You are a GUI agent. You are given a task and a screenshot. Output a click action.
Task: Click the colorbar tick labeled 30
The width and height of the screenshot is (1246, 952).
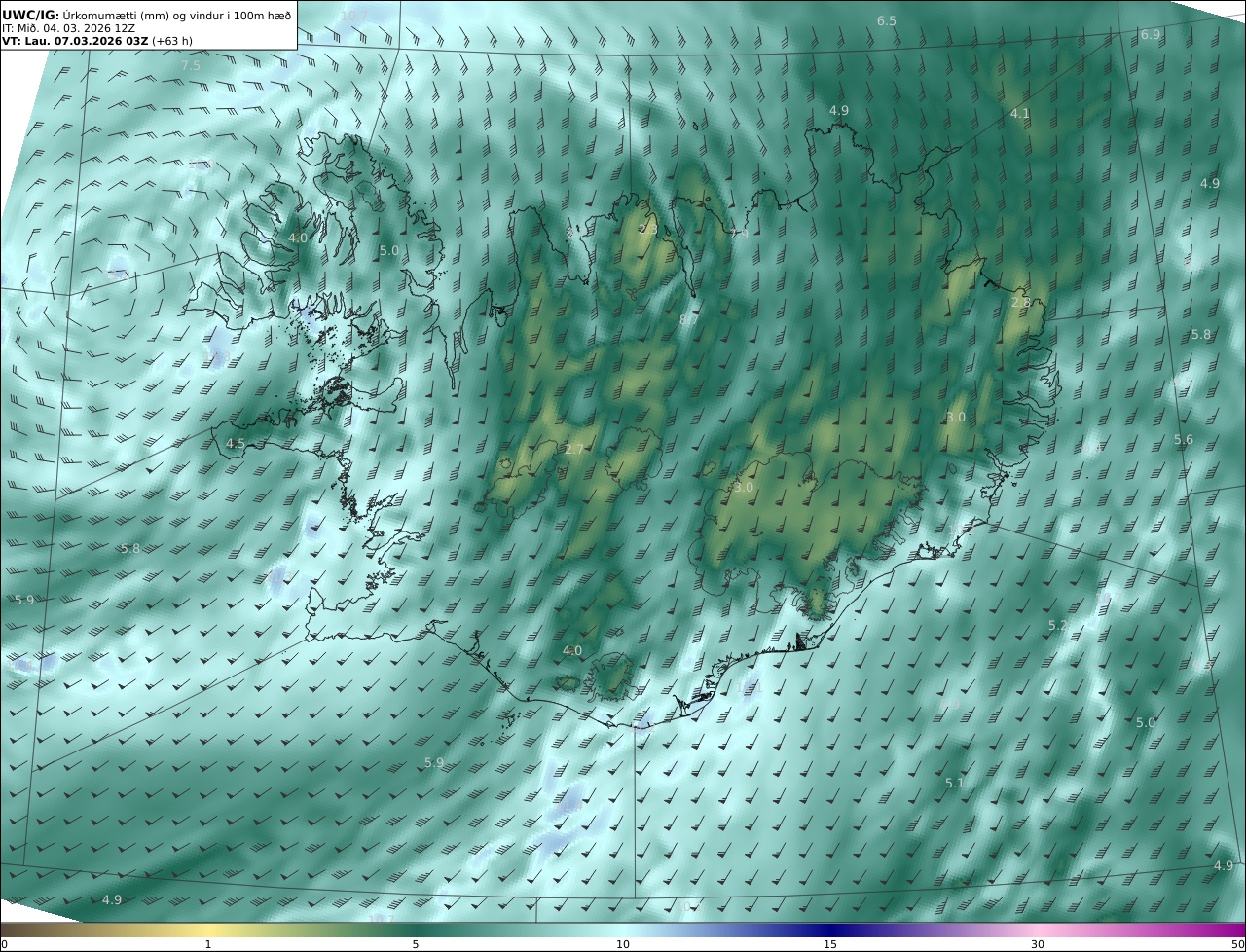(1038, 944)
